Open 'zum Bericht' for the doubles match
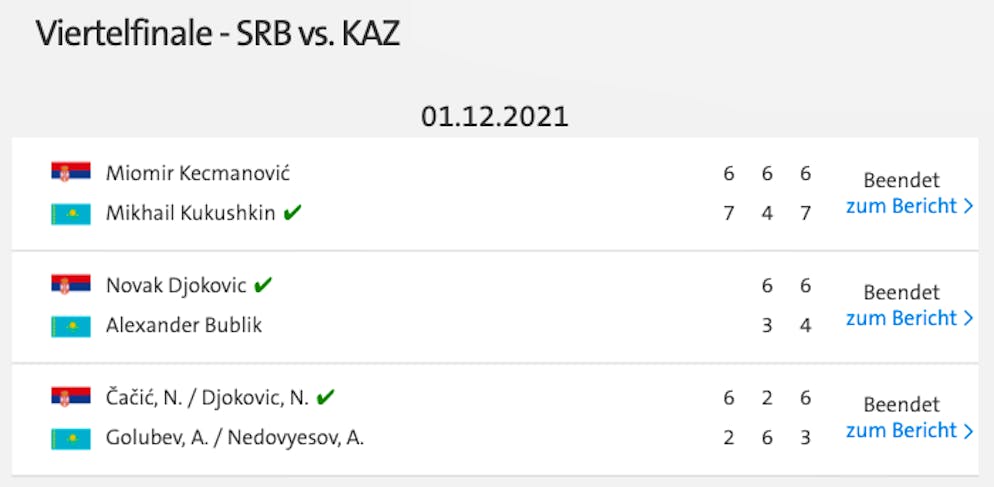 (x=910, y=431)
